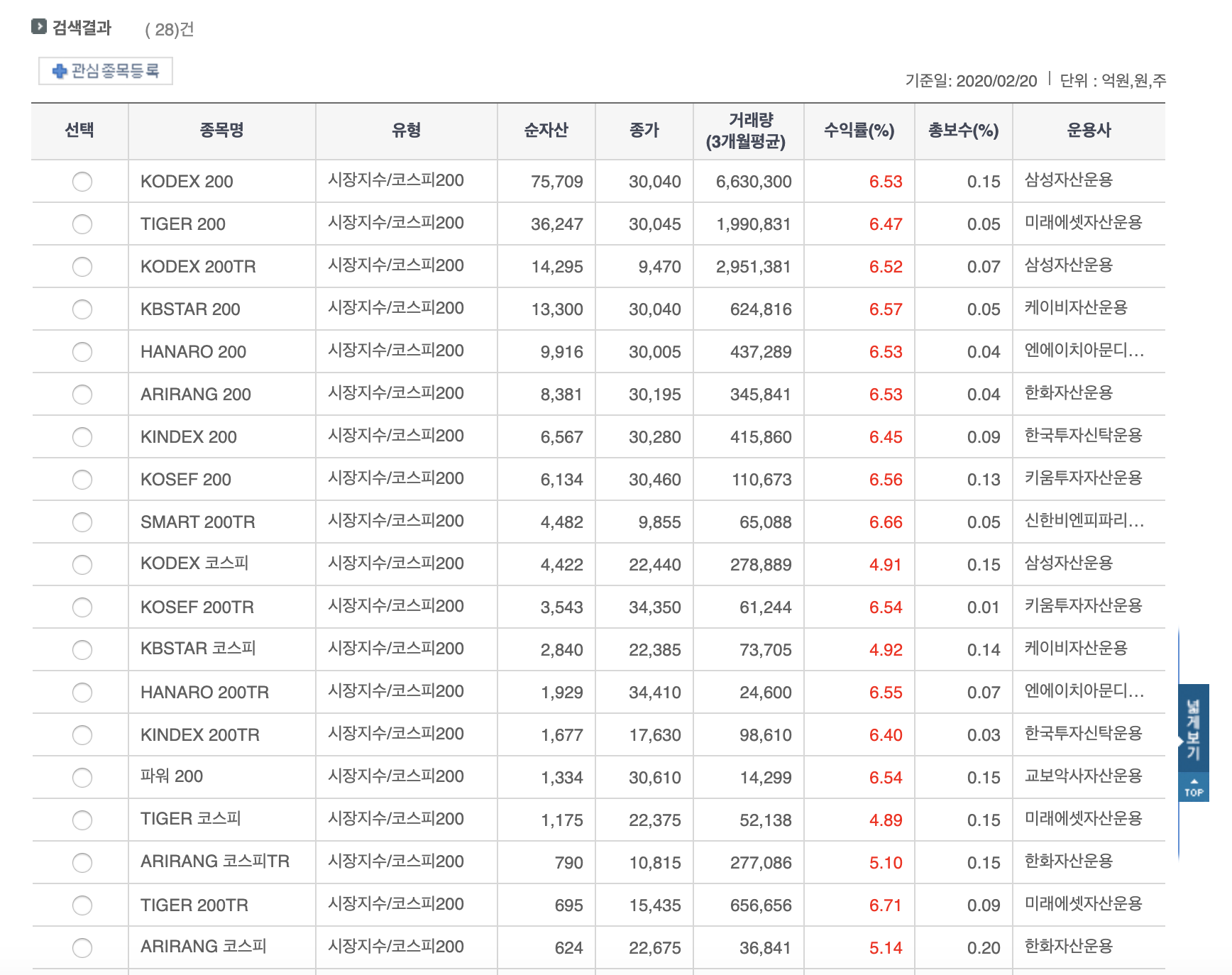Choose the TIGER 코스피 radio button
The width and height of the screenshot is (1232, 975).
[x=82, y=820]
